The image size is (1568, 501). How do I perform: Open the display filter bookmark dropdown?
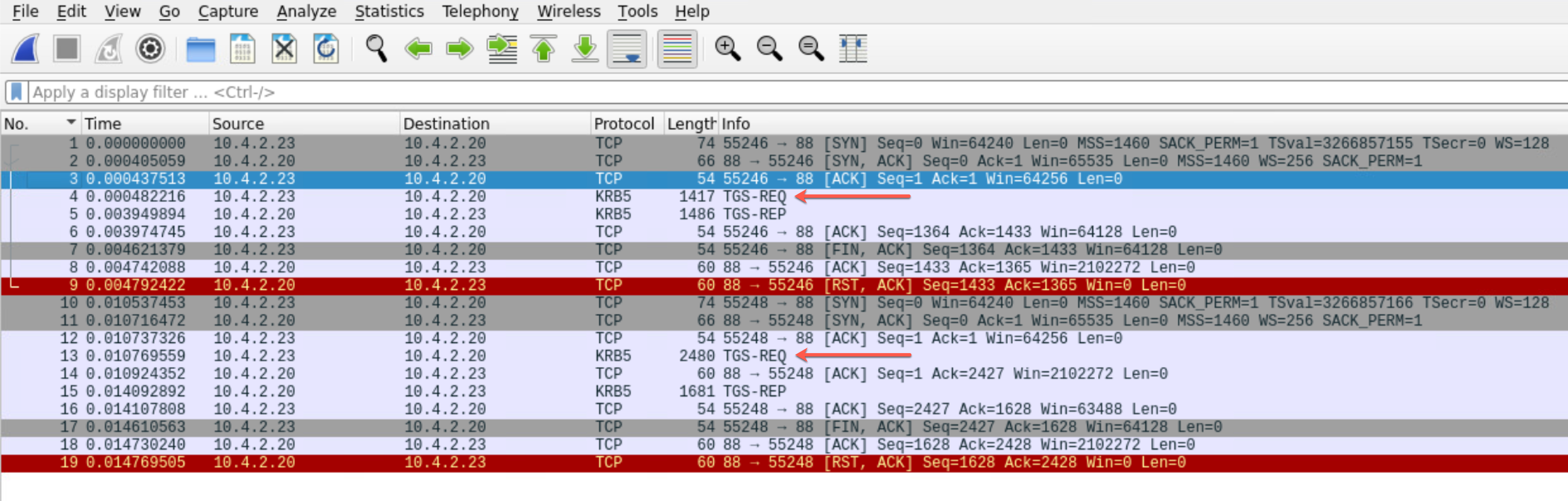pyautogui.click(x=17, y=92)
